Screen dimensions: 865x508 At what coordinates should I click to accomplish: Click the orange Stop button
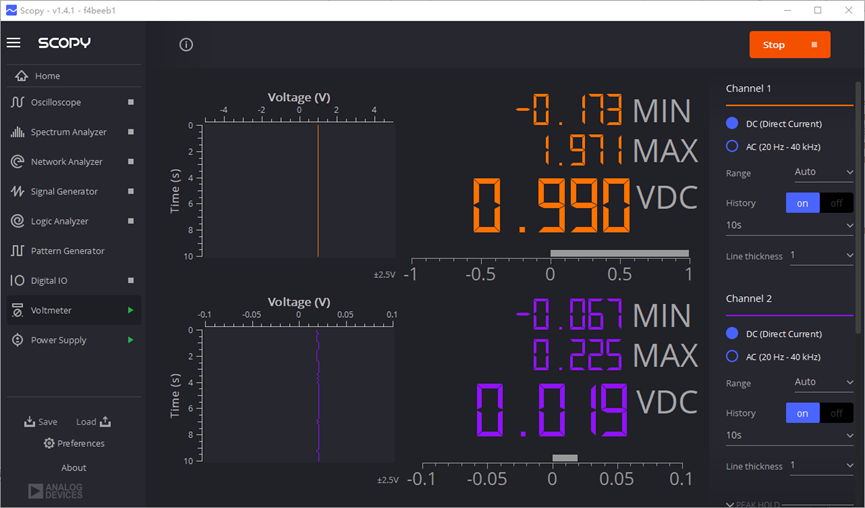(x=789, y=45)
